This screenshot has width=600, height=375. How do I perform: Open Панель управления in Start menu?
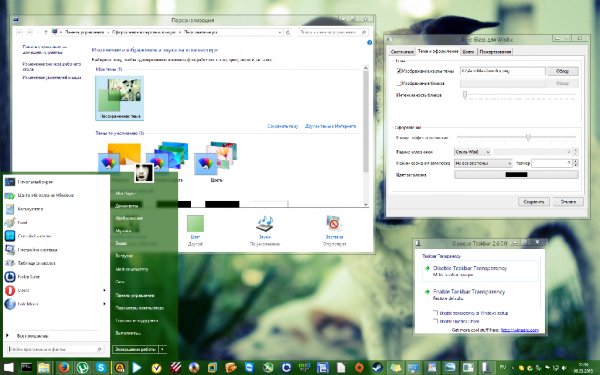135,295
